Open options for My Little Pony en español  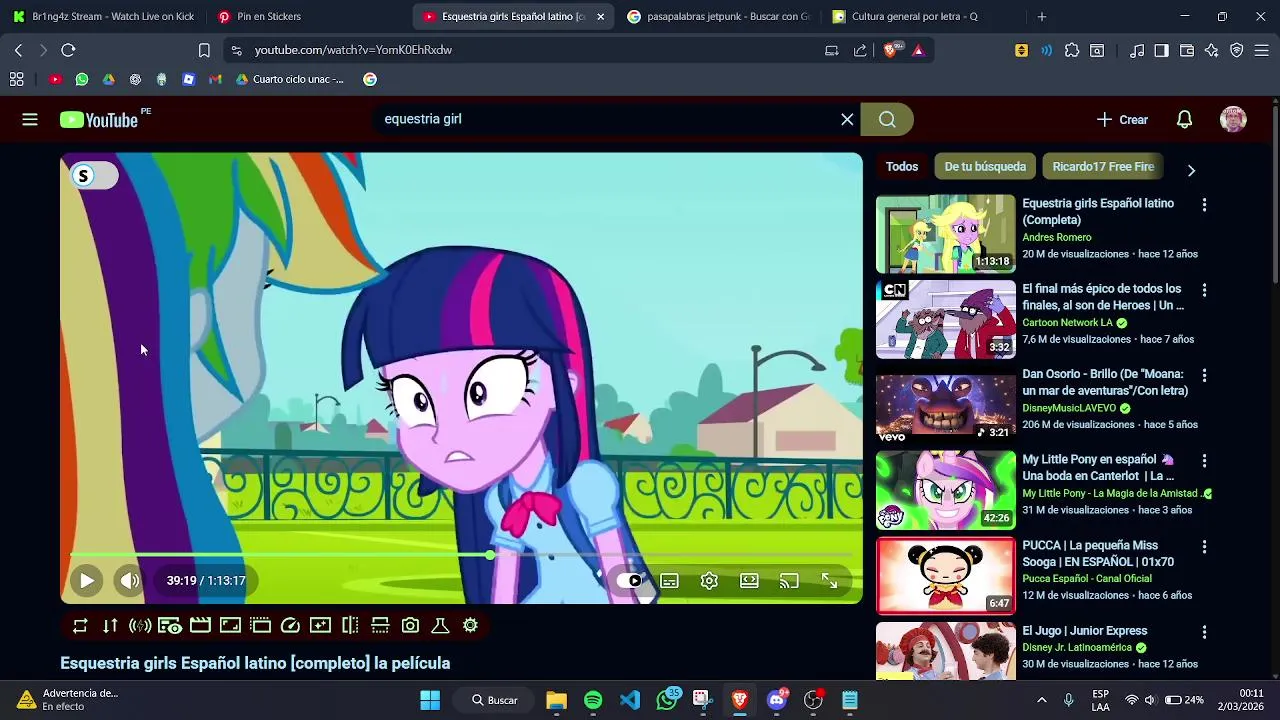1204,461
